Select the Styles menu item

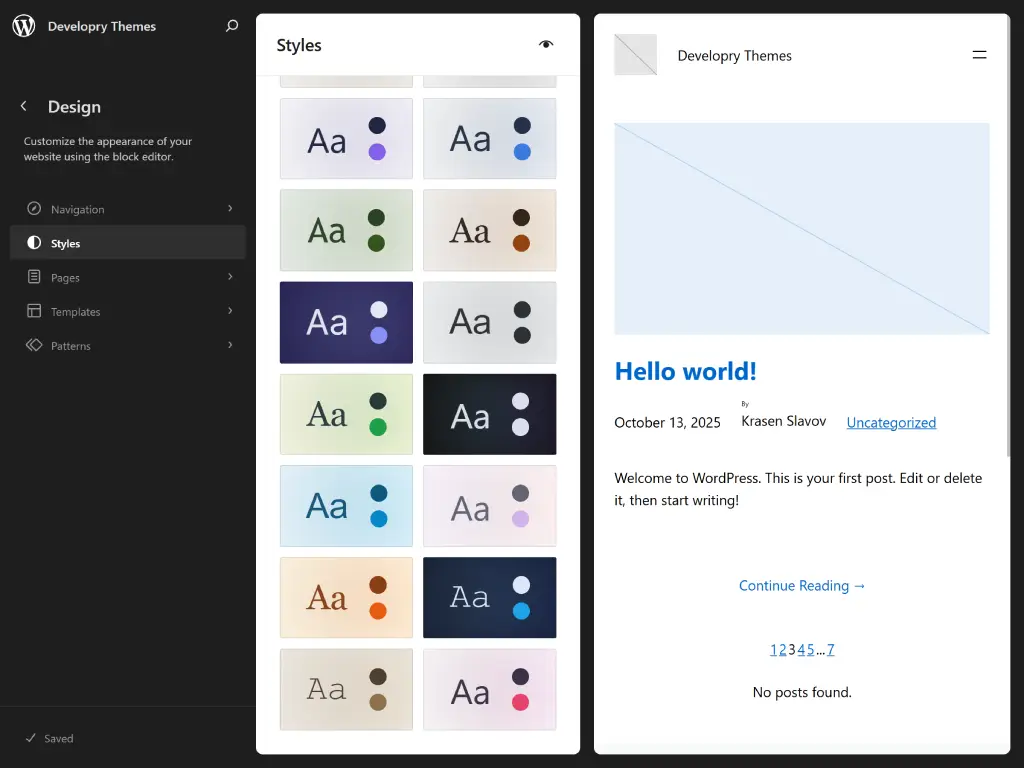click(x=66, y=244)
